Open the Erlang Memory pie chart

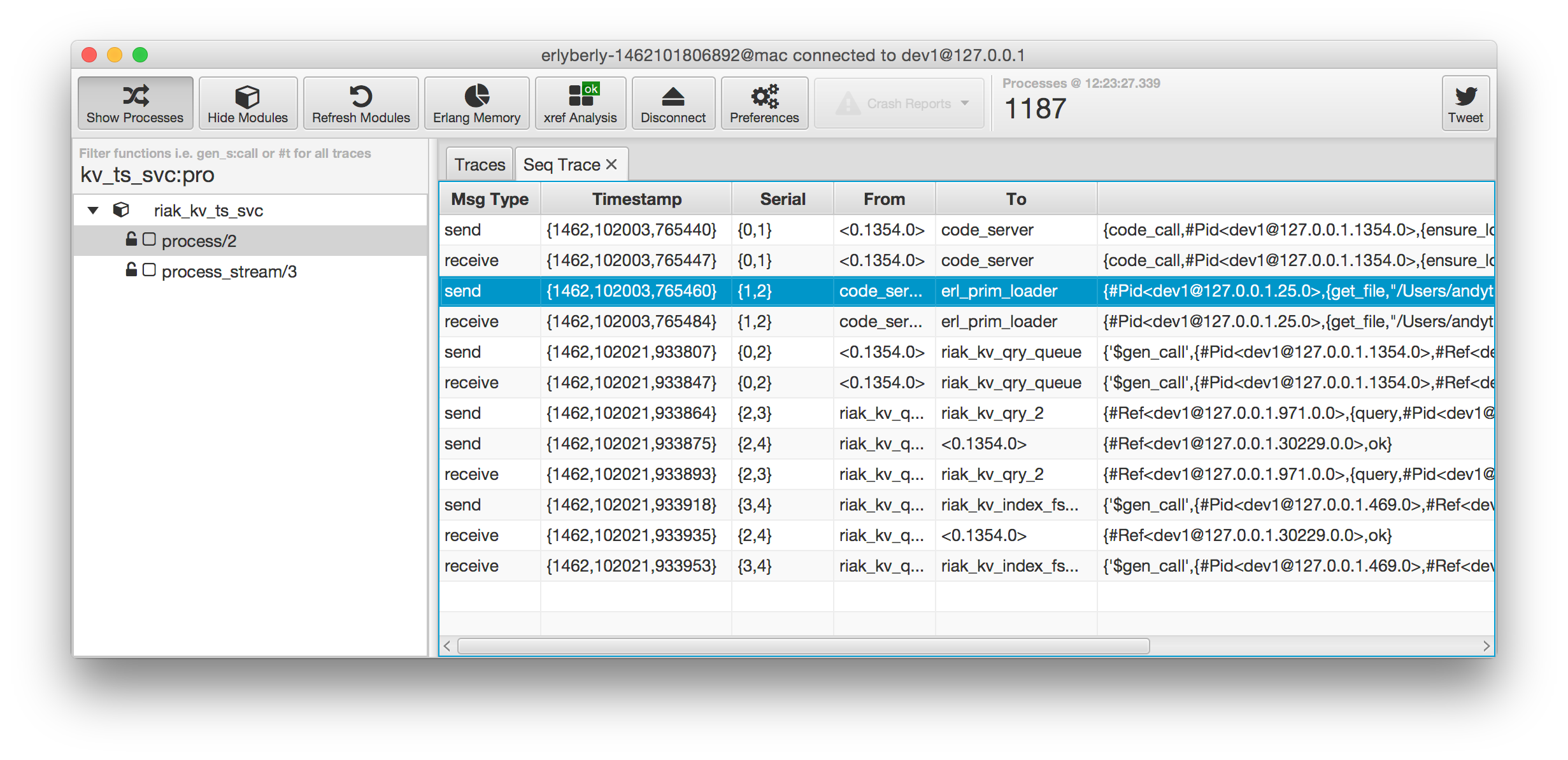click(x=476, y=96)
